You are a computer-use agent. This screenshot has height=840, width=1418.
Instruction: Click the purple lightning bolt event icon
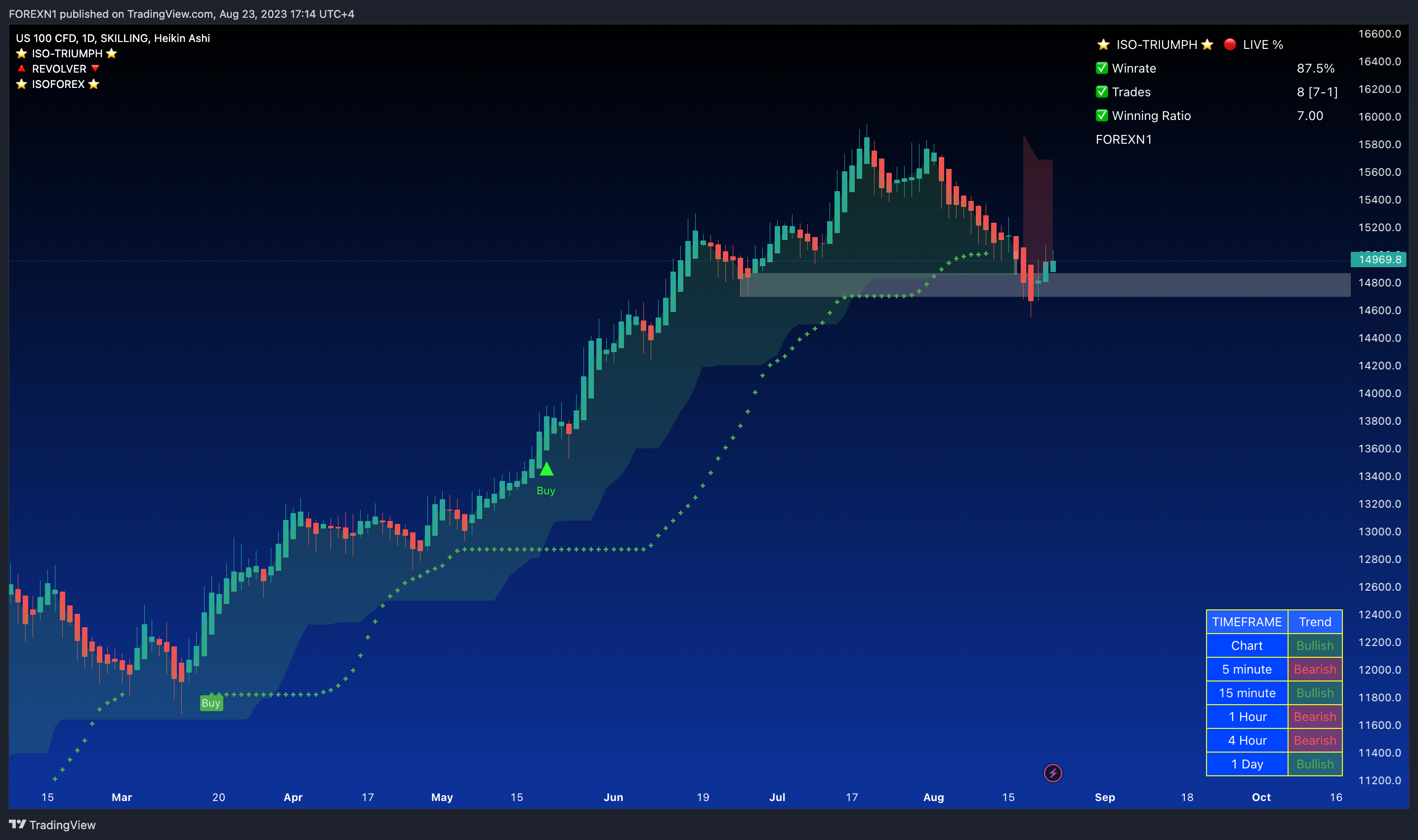tap(1053, 773)
